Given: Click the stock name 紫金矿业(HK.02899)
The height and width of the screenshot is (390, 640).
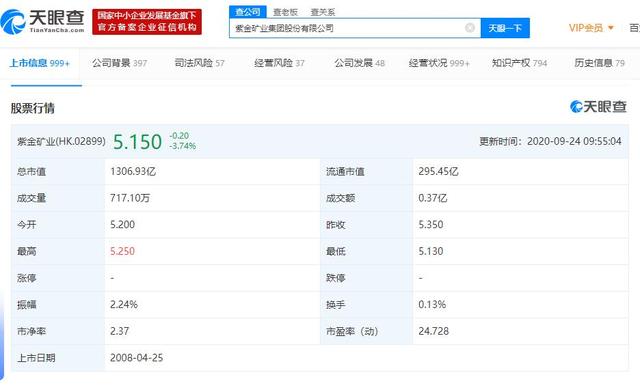Looking at the screenshot, I should 61,142.
